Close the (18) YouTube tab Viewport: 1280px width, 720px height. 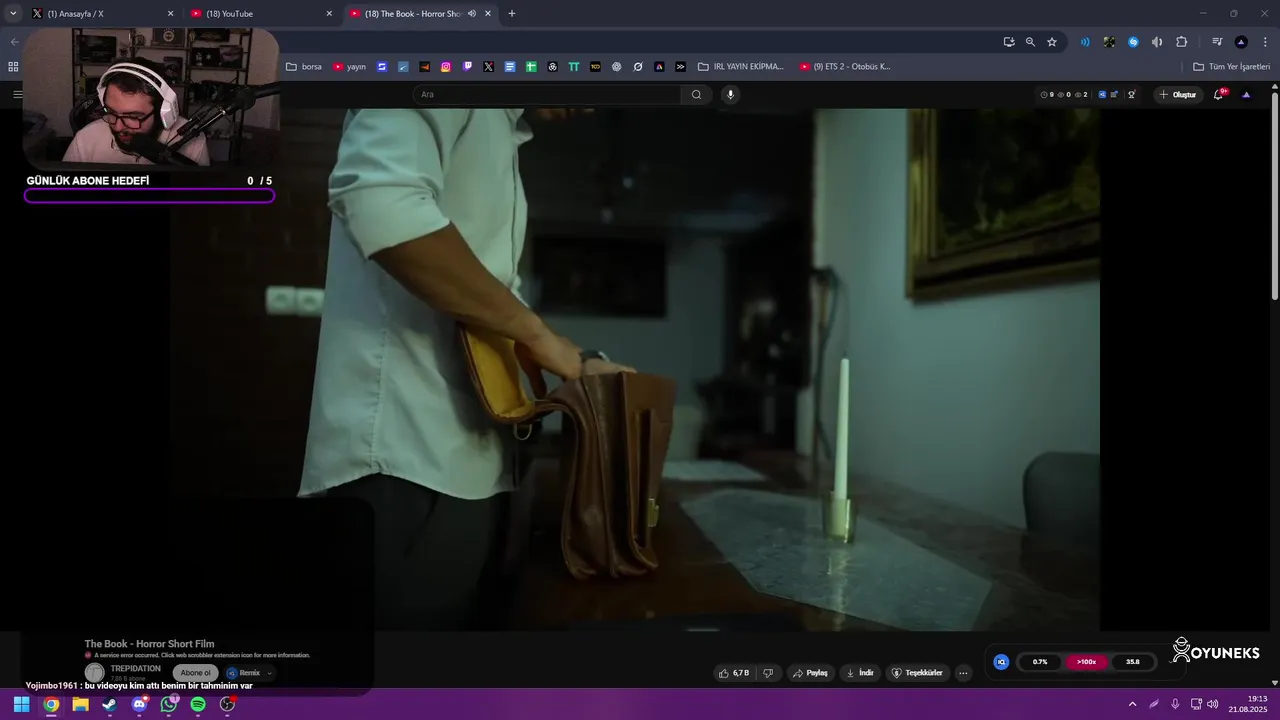pos(329,14)
